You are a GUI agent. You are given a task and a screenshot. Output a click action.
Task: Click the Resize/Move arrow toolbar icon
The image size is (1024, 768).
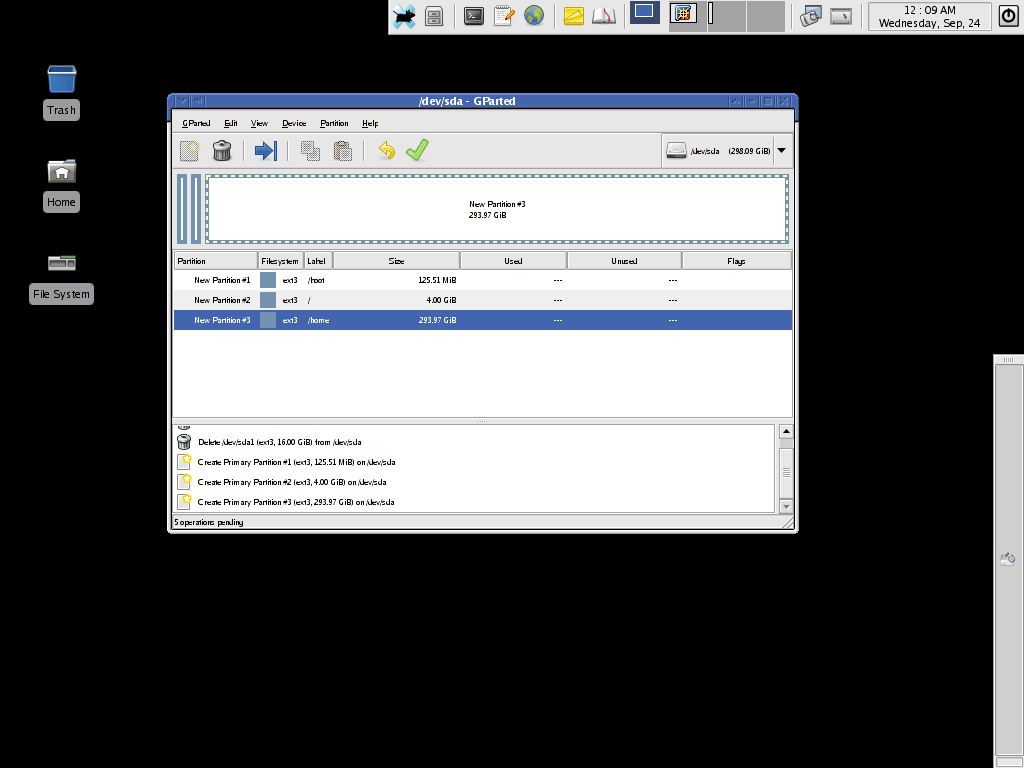point(266,151)
